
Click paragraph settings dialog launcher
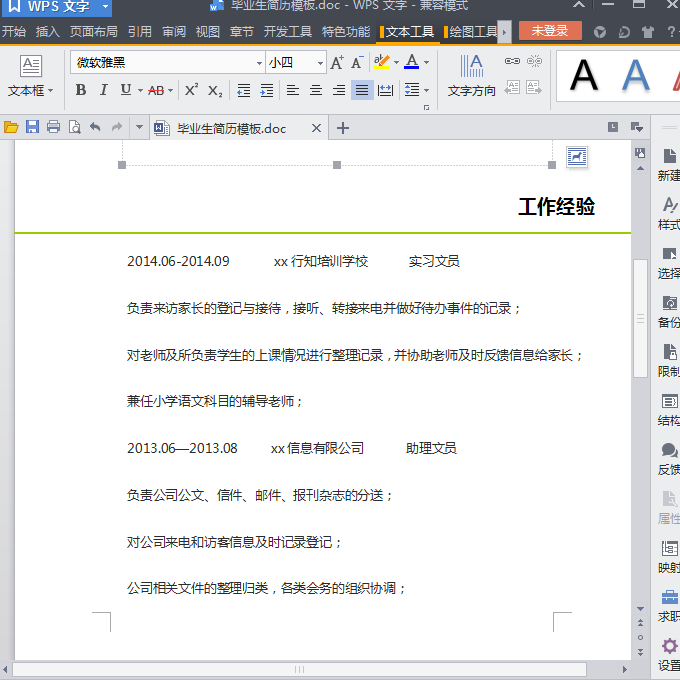[x=426, y=108]
